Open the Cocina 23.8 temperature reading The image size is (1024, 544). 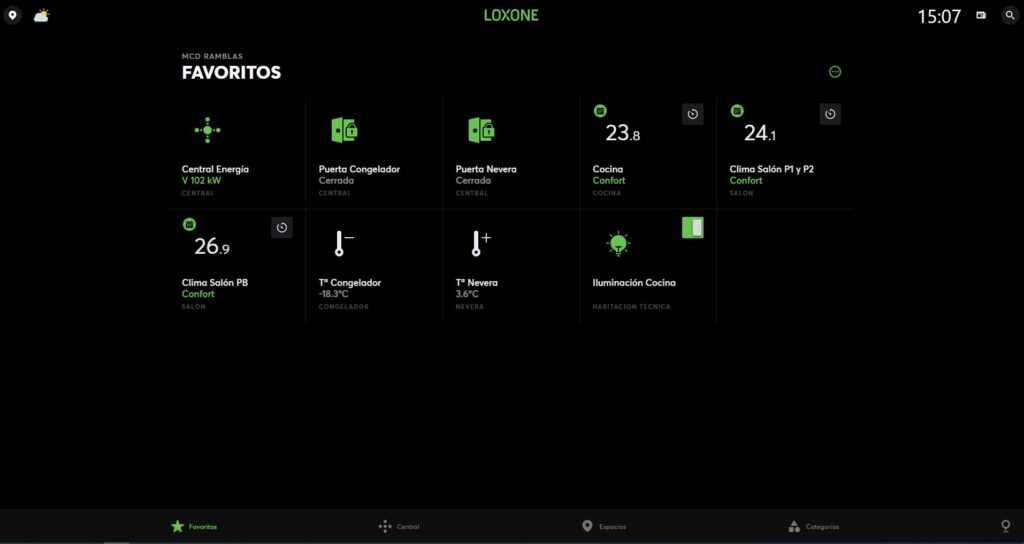click(622, 134)
